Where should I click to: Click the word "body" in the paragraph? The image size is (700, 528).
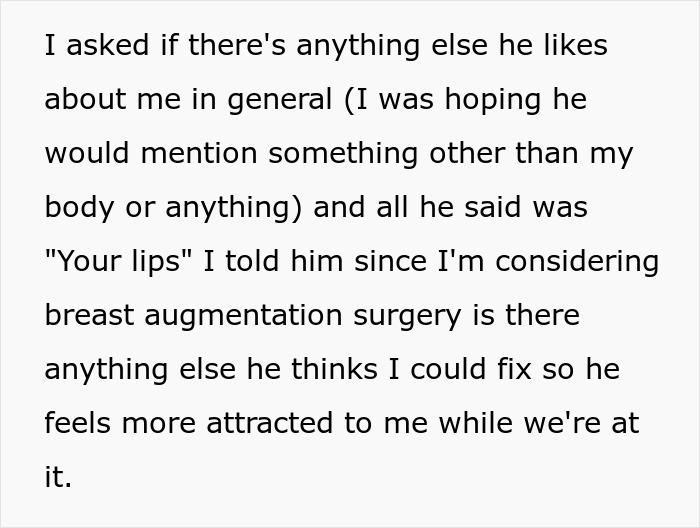[x=79, y=208]
